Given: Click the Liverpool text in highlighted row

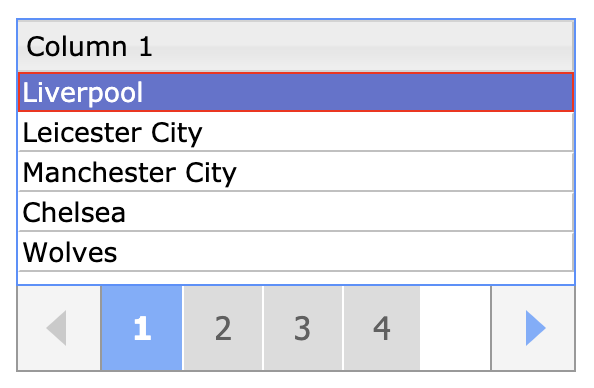Looking at the screenshot, I should click(83, 92).
